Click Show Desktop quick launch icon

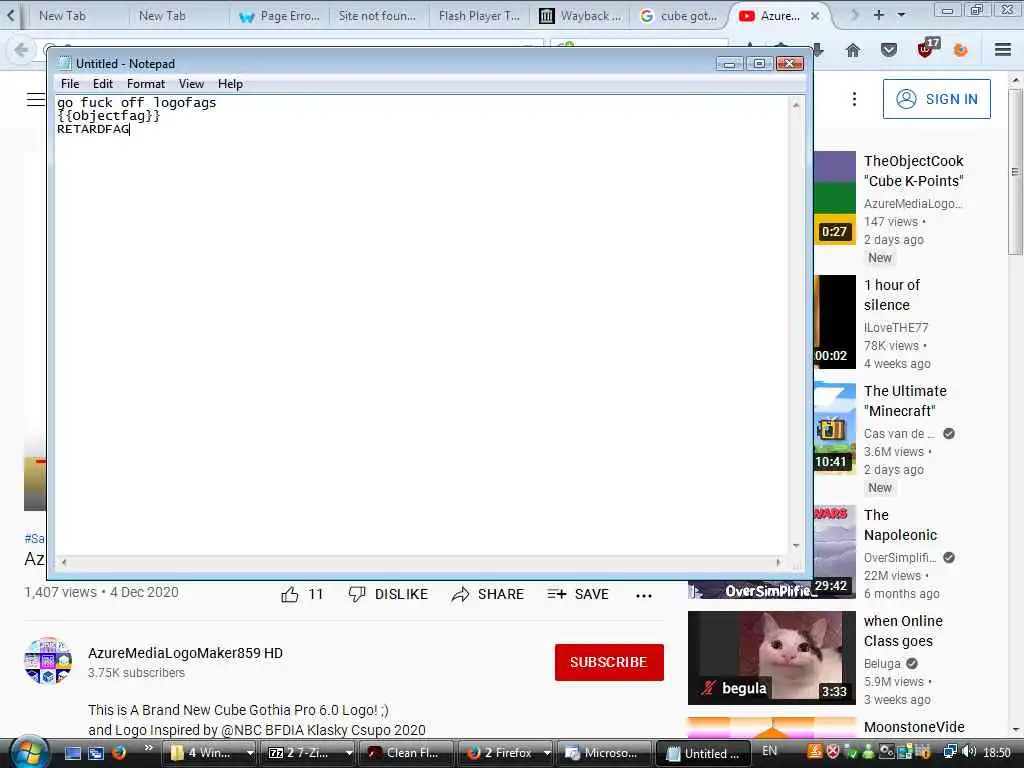pos(73,753)
